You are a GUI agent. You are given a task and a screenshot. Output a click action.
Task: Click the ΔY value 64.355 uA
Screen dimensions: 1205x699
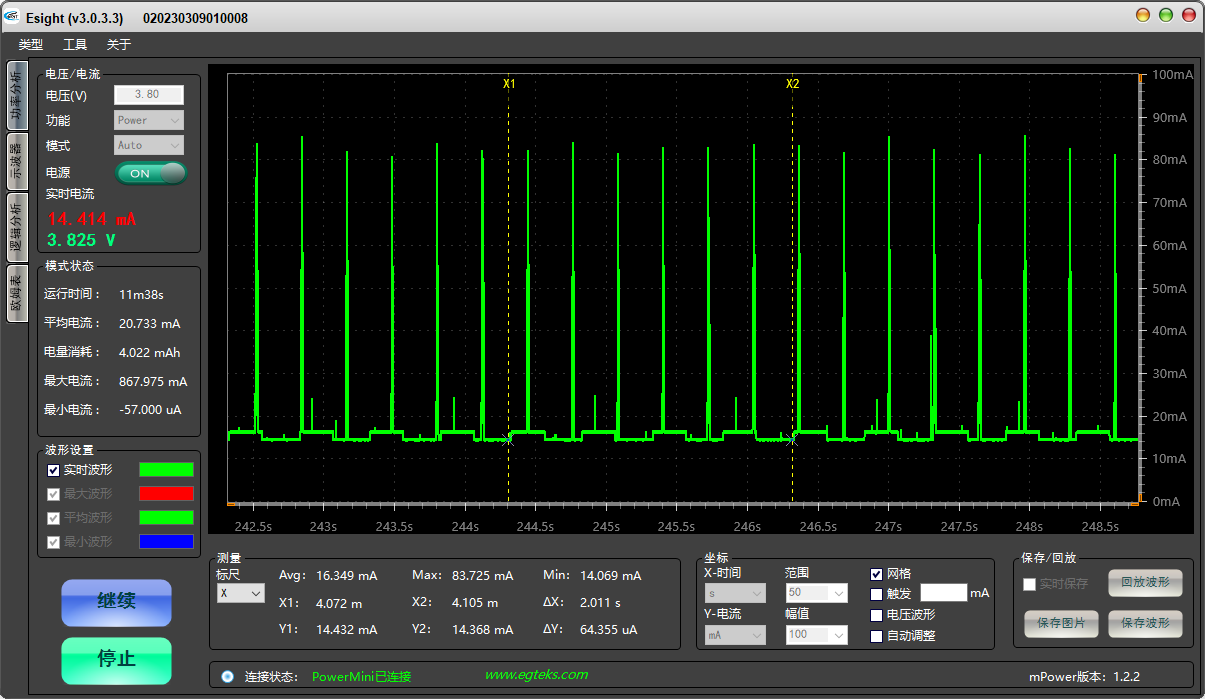(608, 630)
